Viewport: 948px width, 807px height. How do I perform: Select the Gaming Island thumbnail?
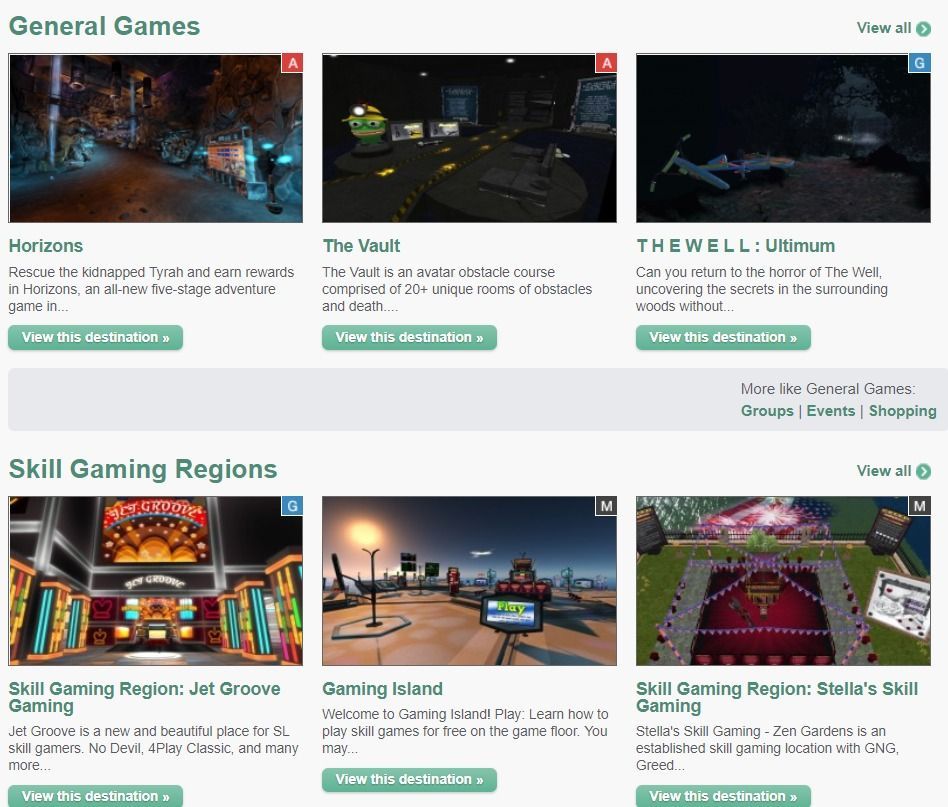pos(469,581)
